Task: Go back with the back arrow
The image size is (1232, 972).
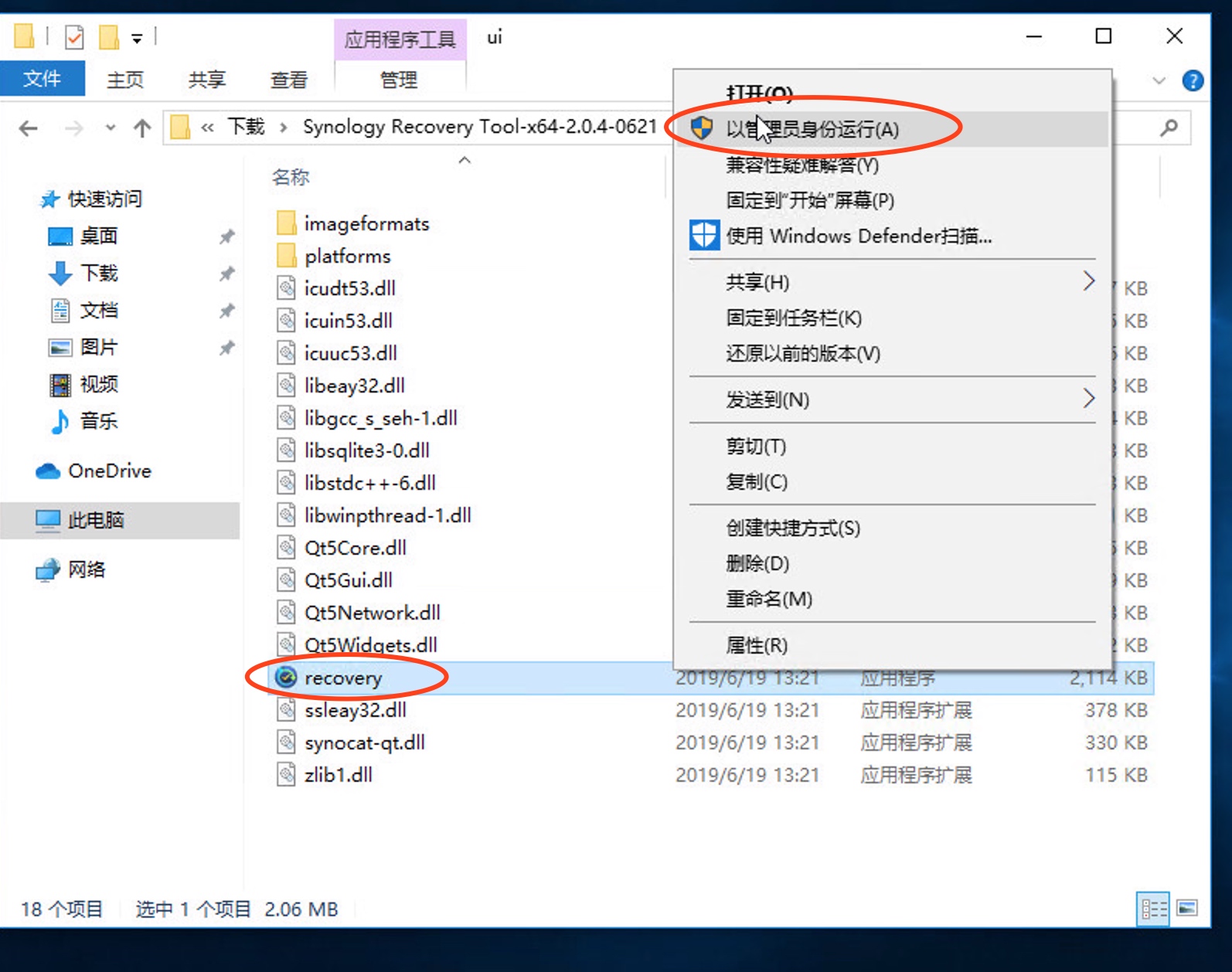Action: [x=29, y=128]
